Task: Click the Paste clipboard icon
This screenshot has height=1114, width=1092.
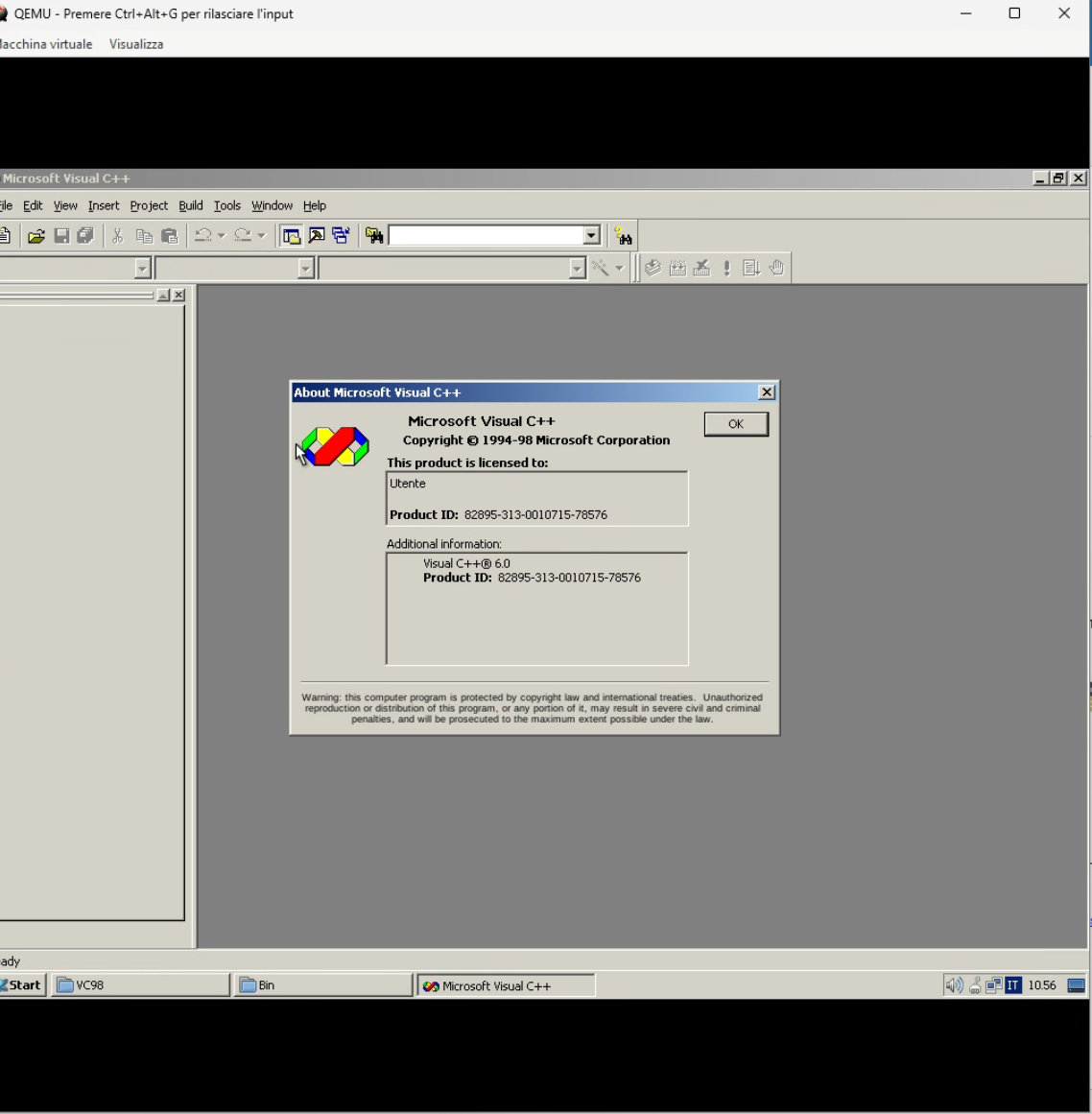Action: pyautogui.click(x=169, y=236)
